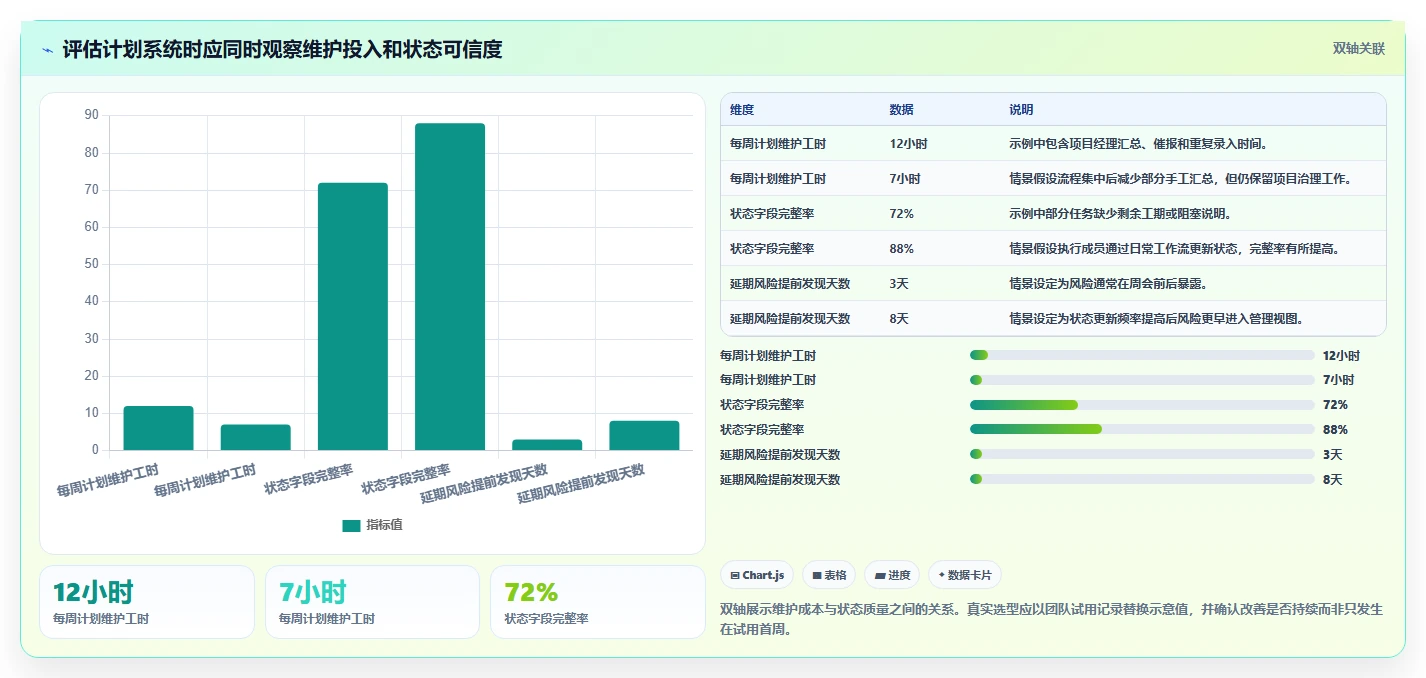Click the description mentioning 项目经理汇总
Screen dimensions: 1426x678
pyautogui.click(x=1139, y=144)
